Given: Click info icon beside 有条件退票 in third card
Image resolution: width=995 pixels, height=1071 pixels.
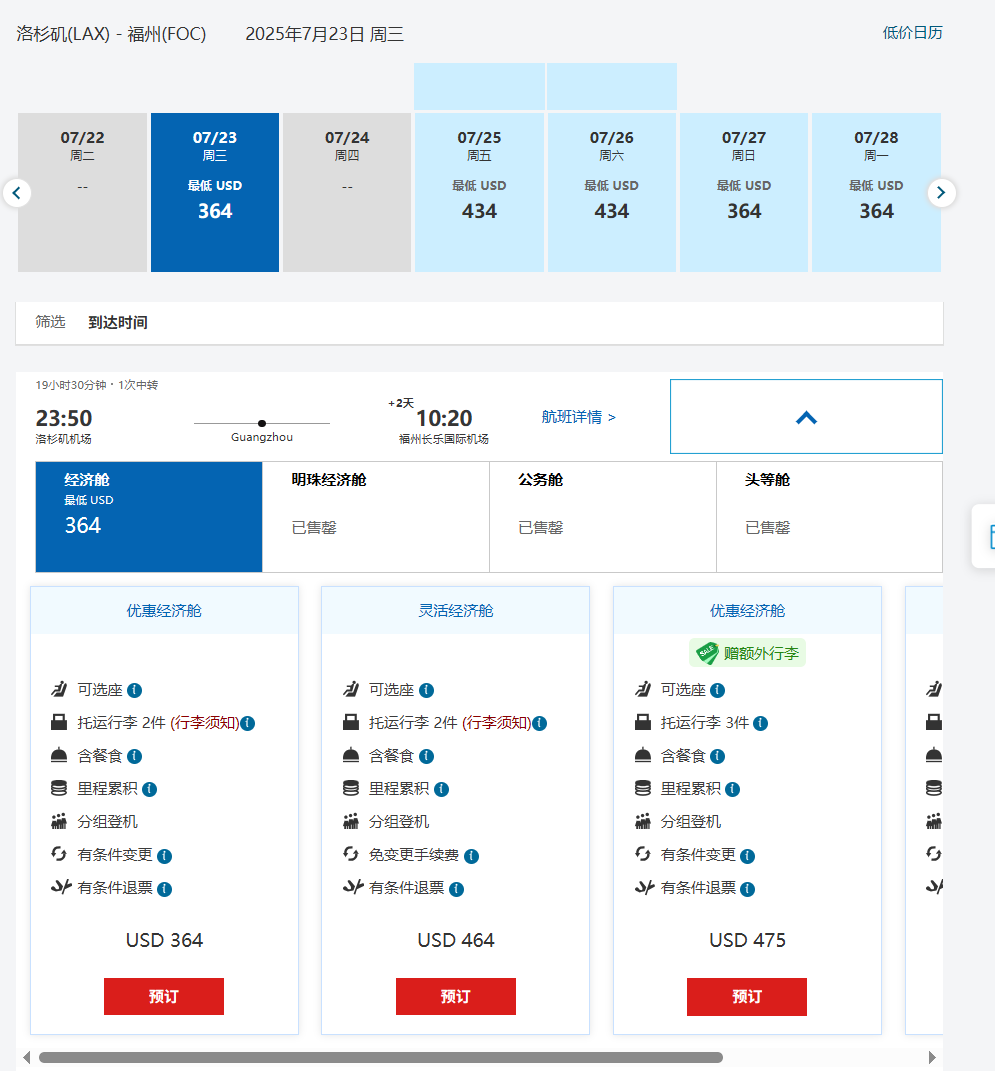Looking at the screenshot, I should (747, 889).
